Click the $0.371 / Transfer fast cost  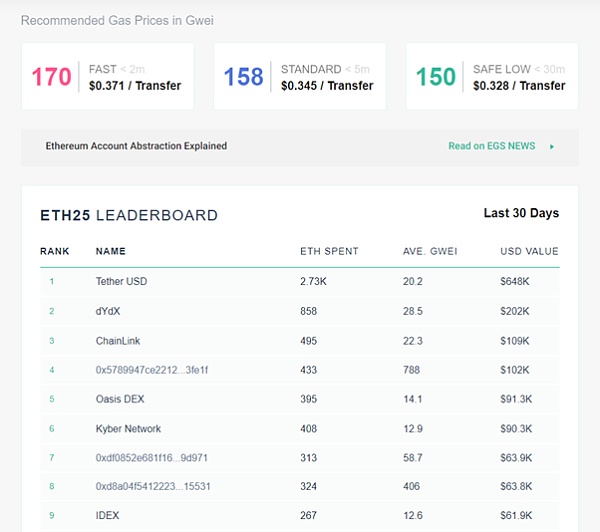click(x=135, y=86)
